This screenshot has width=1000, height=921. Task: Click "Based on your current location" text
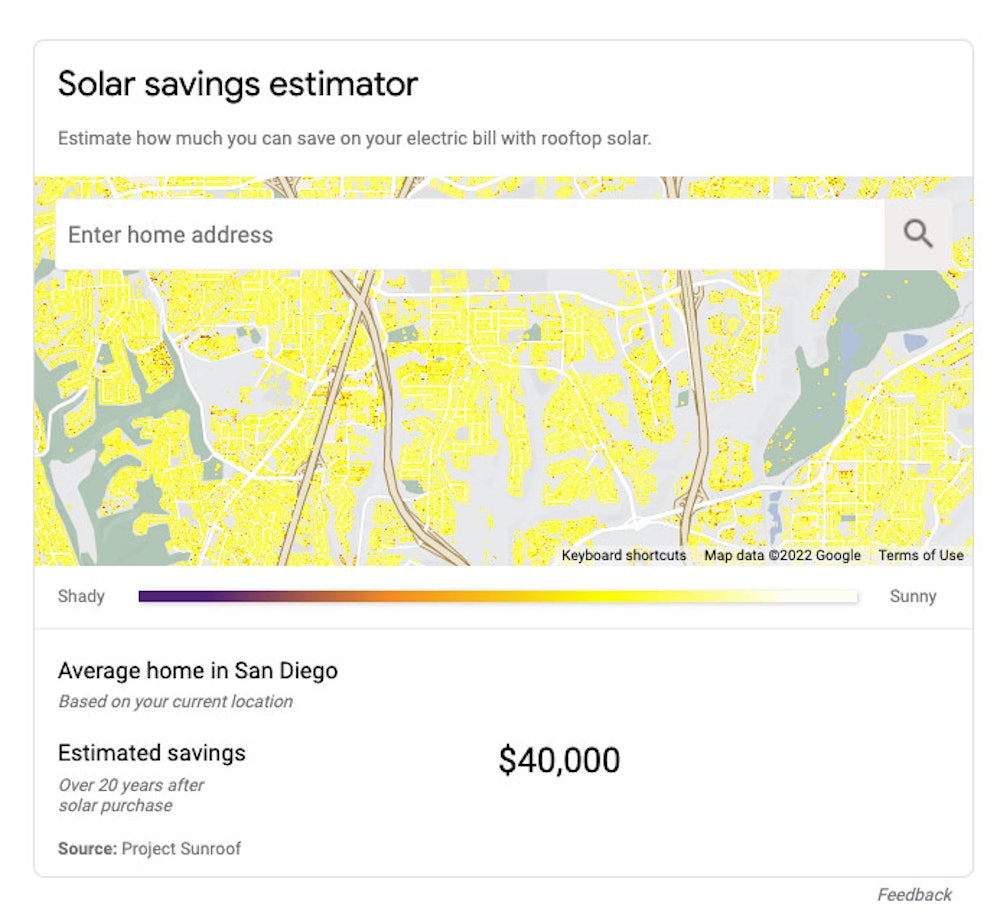point(175,701)
